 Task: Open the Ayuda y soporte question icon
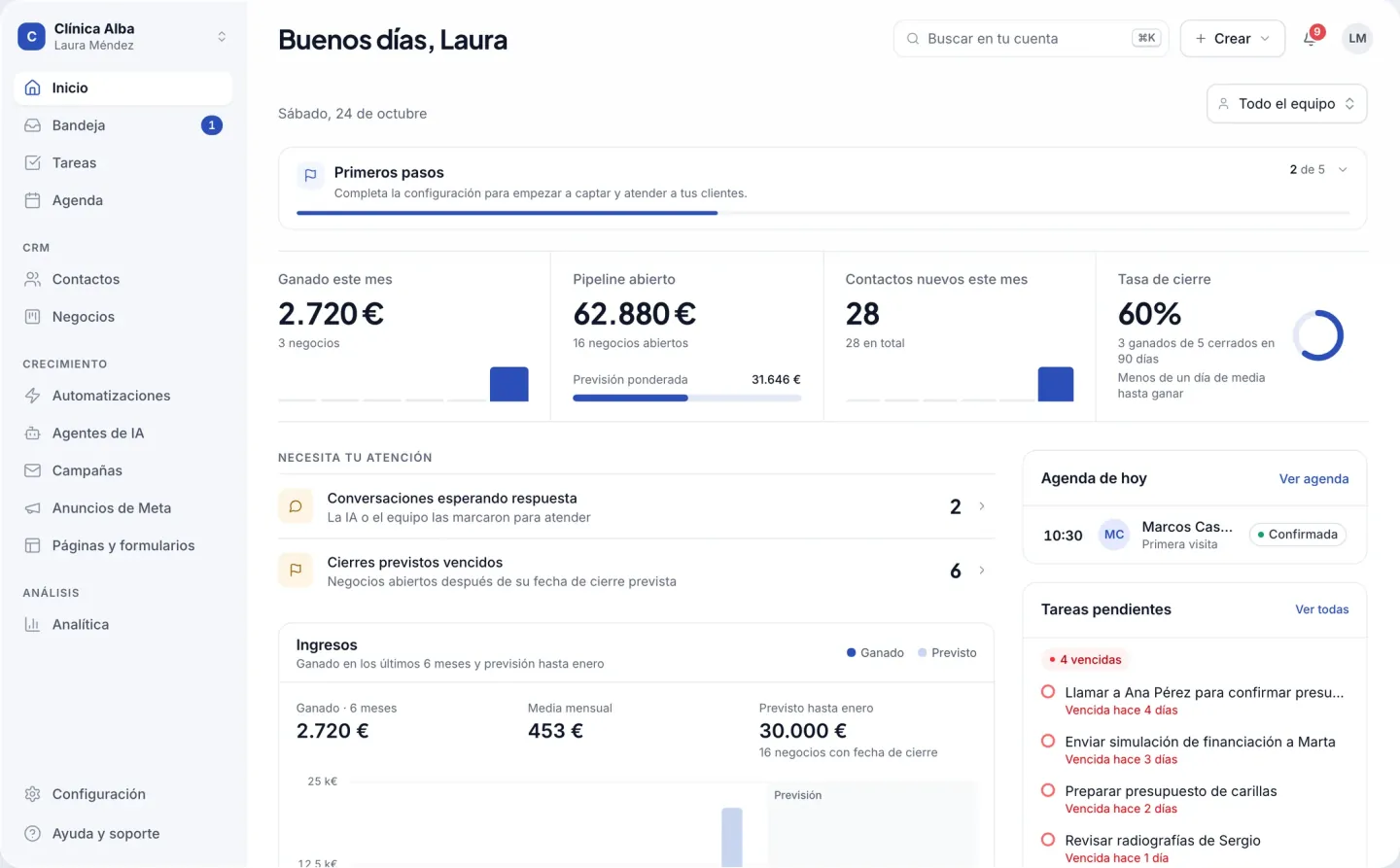[x=32, y=834]
